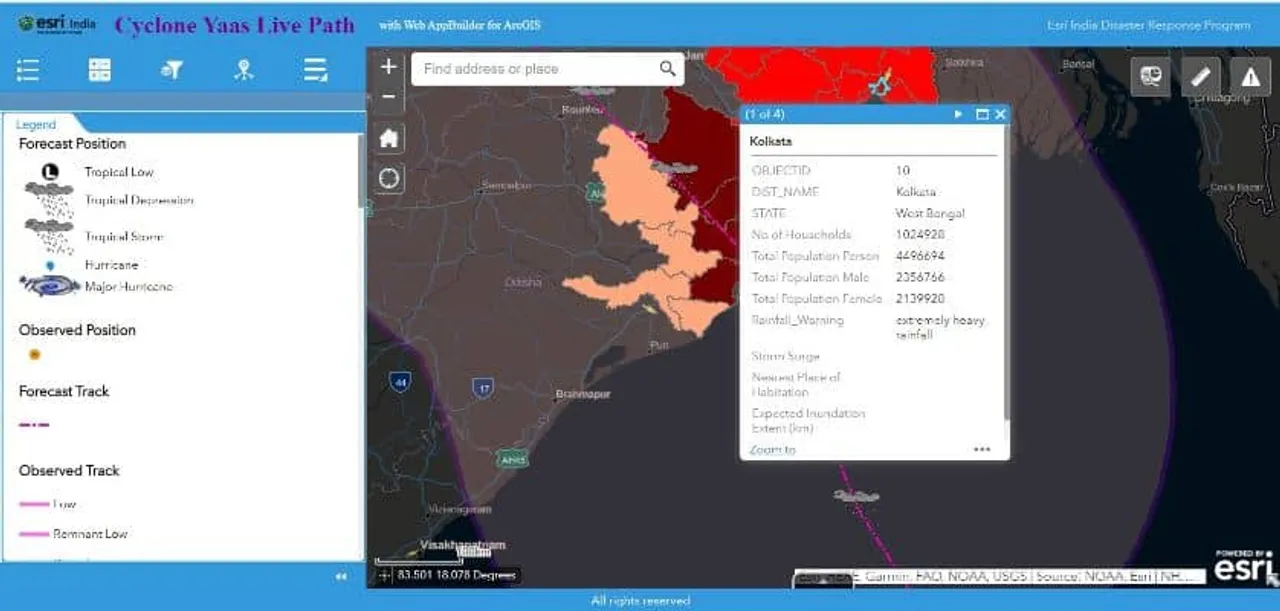Click the Tropical Depression legend entry

click(x=139, y=200)
